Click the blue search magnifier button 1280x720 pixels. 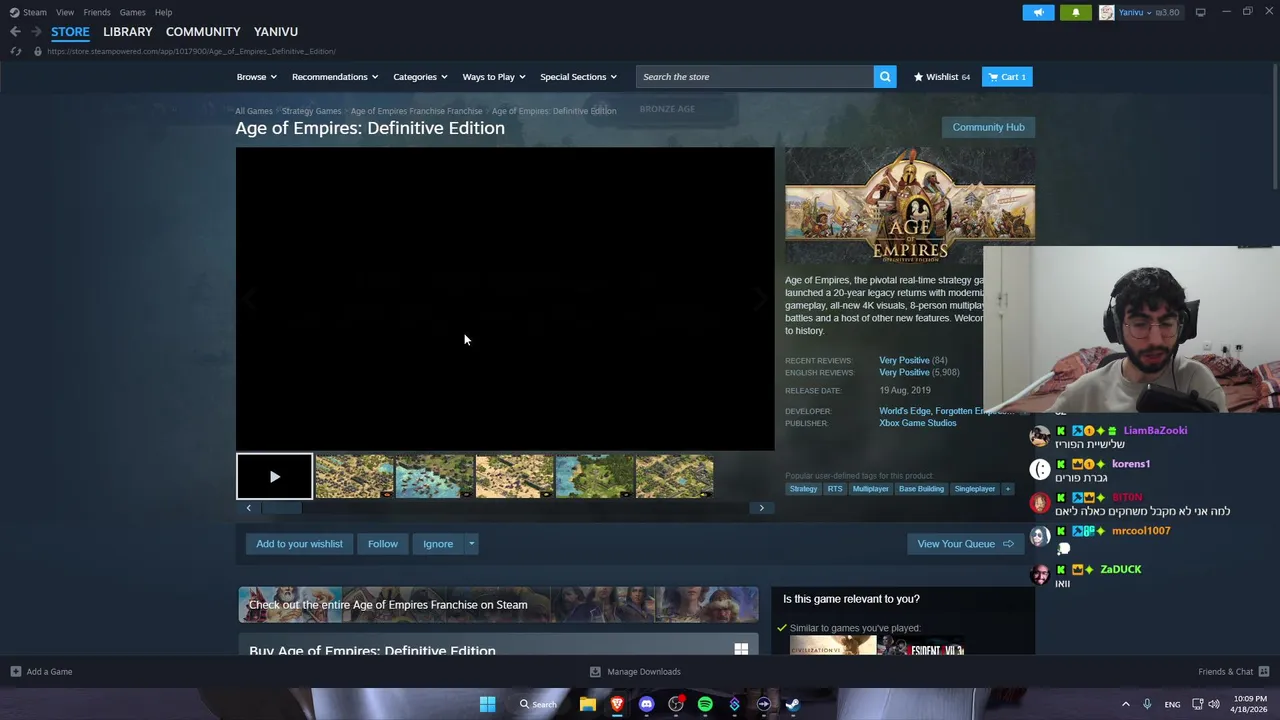point(885,77)
